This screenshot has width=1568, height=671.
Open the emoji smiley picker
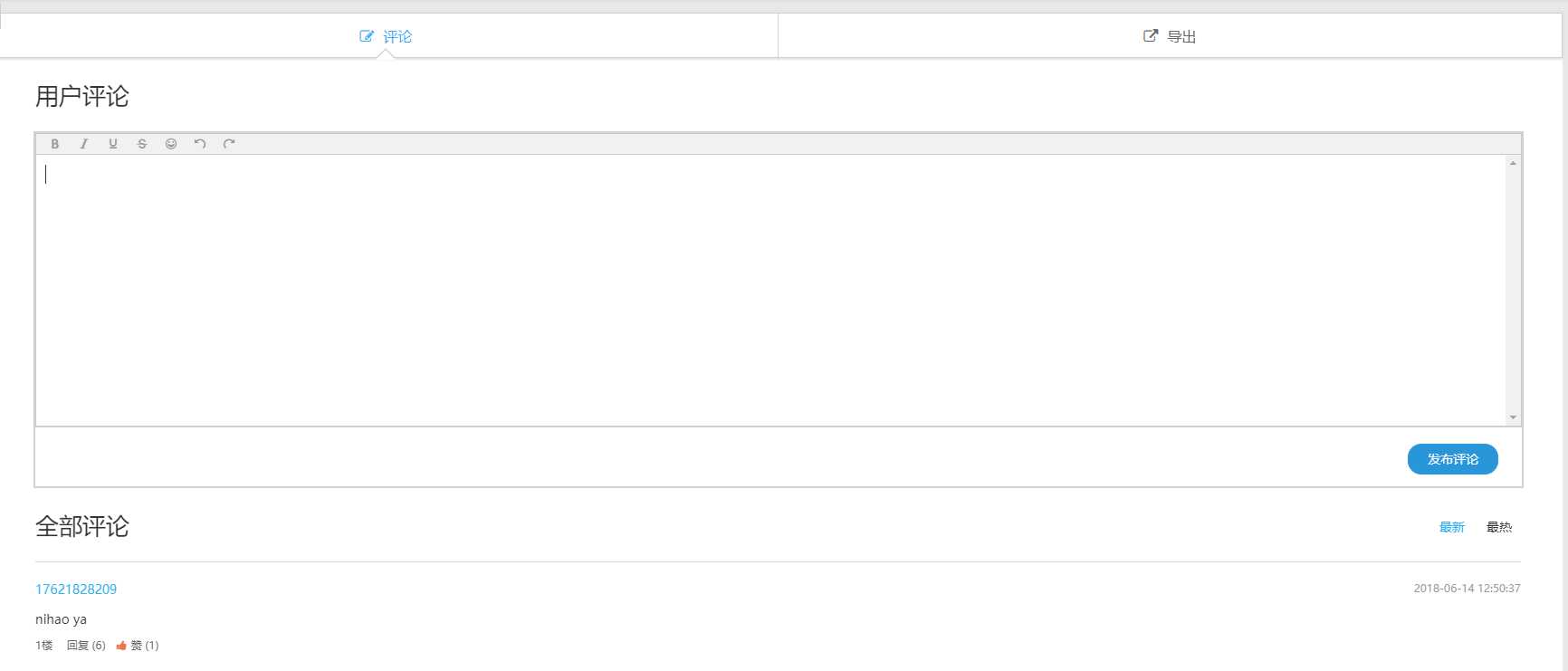click(x=171, y=144)
